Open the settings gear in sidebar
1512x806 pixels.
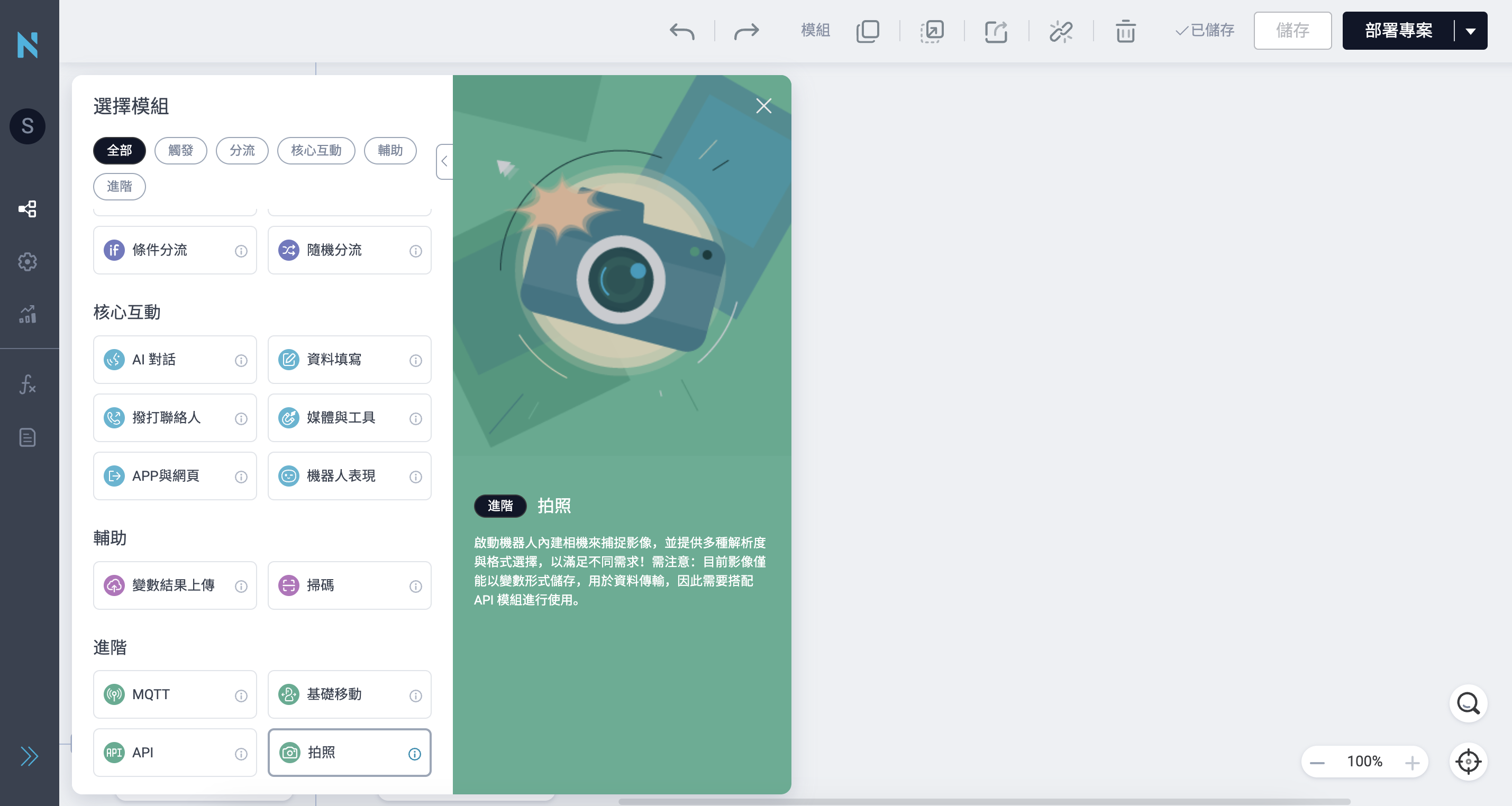coord(28,262)
